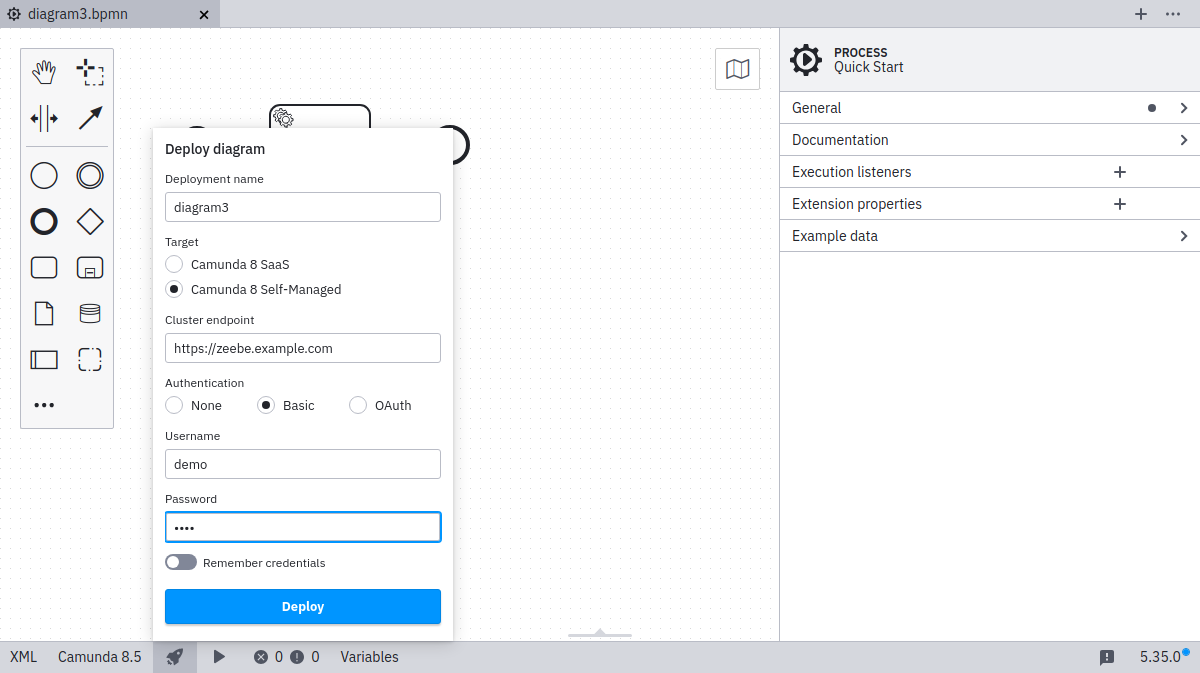Enable Remember credentials
Image resolution: width=1200 pixels, height=673 pixels.
181,562
